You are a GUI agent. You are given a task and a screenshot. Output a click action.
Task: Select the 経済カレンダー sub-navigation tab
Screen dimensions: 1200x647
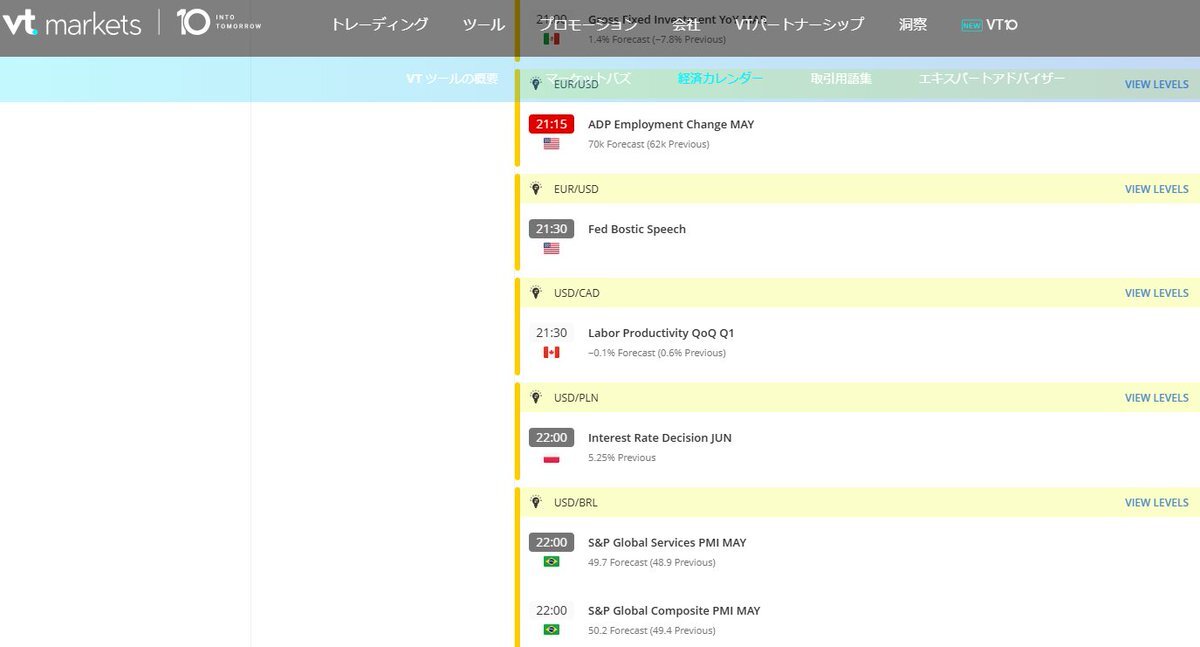pos(720,78)
